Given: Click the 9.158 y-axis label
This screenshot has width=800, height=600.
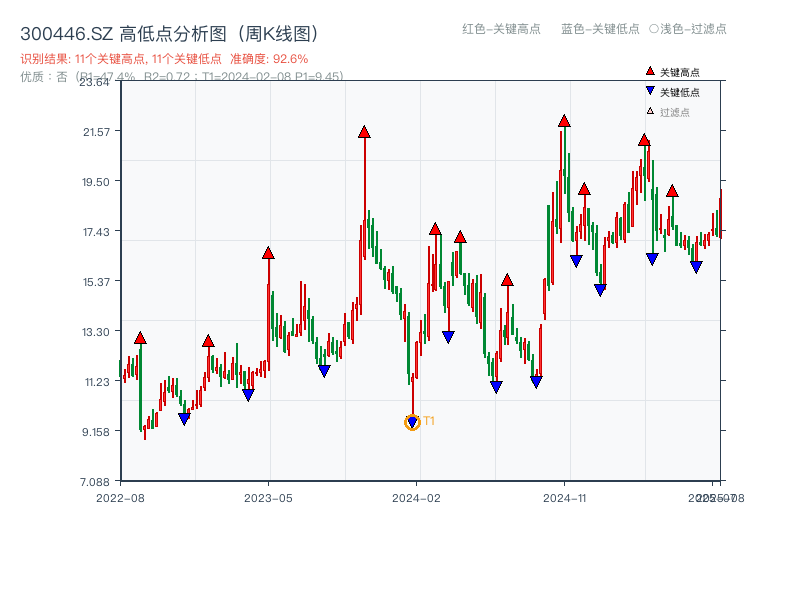Looking at the screenshot, I should click(96, 432).
